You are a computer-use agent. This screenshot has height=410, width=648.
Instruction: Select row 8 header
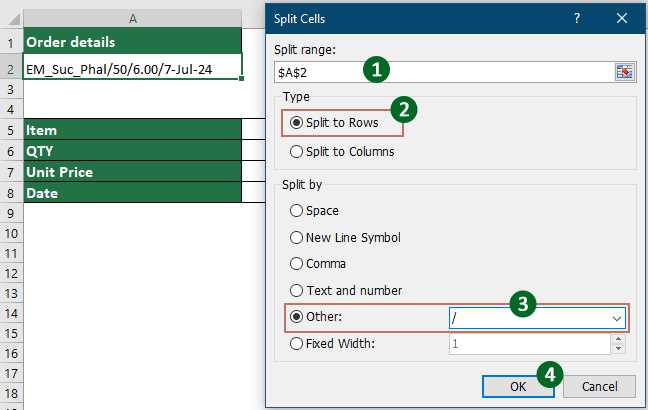point(12,193)
